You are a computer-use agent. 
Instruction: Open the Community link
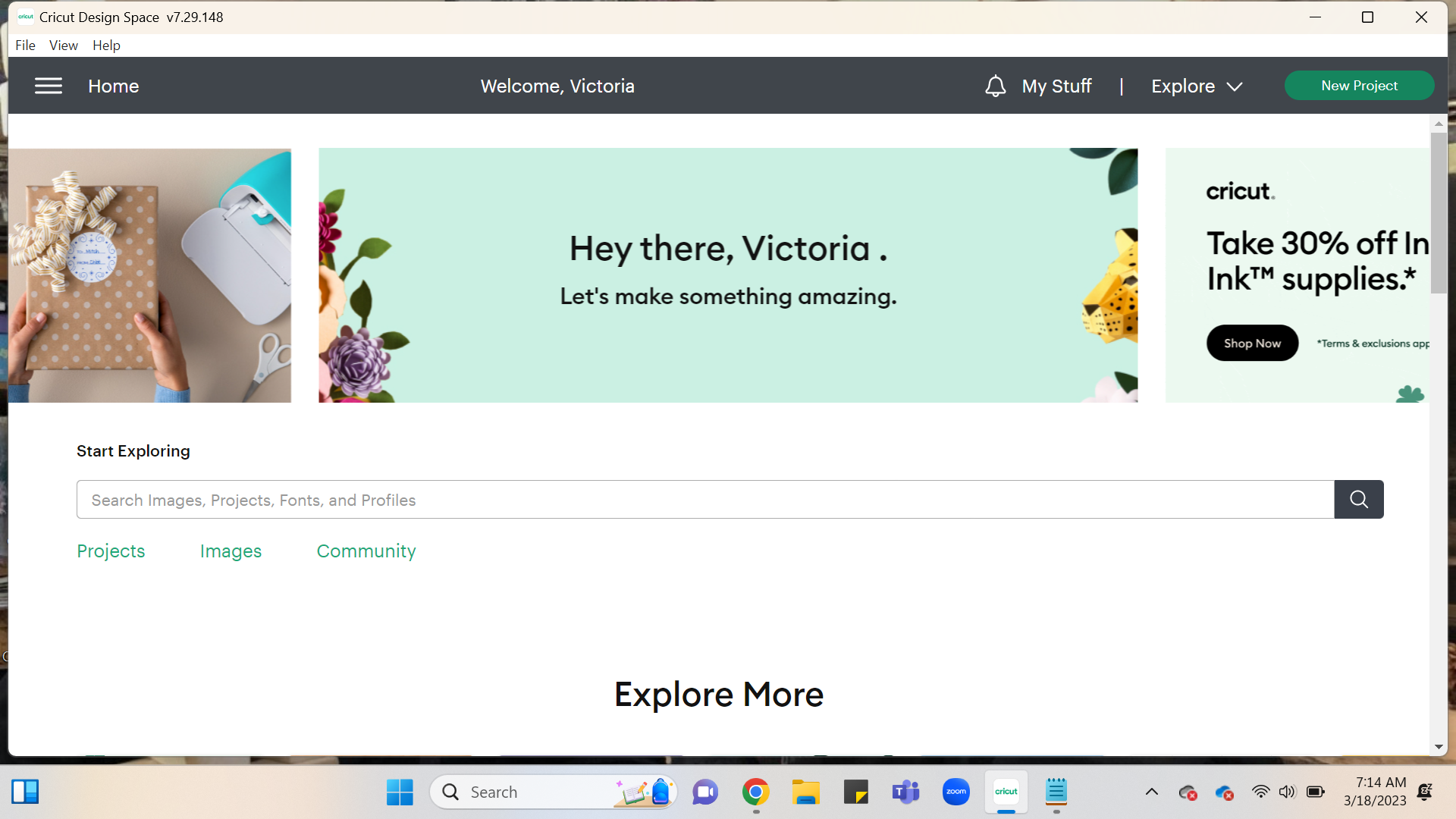pyautogui.click(x=366, y=551)
